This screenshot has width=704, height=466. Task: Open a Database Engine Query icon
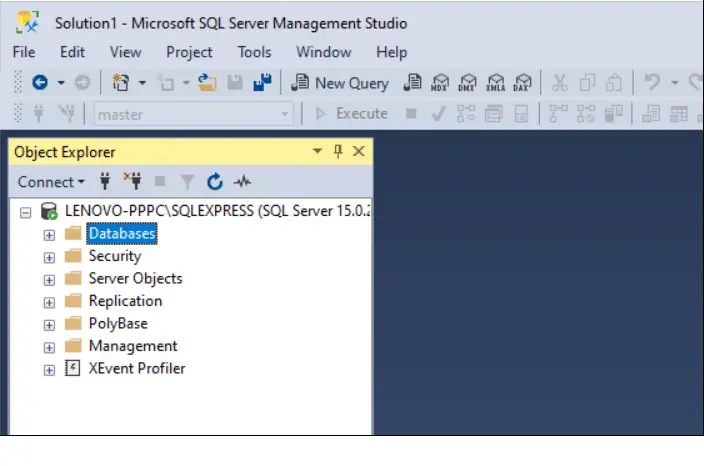pos(412,83)
